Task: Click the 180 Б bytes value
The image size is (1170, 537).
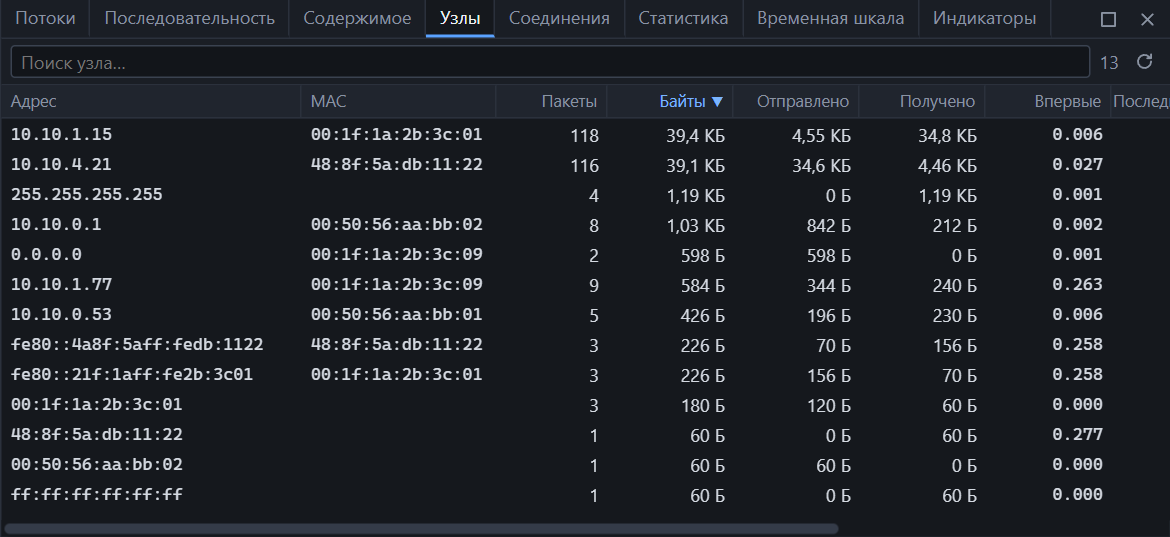Action: [703, 405]
